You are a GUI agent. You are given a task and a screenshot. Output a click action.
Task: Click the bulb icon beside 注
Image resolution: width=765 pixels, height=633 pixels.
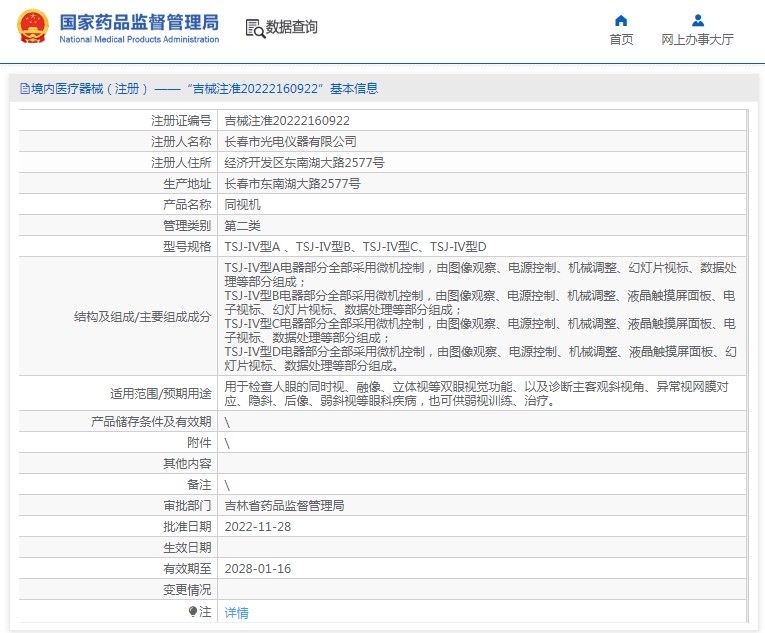[x=193, y=611]
